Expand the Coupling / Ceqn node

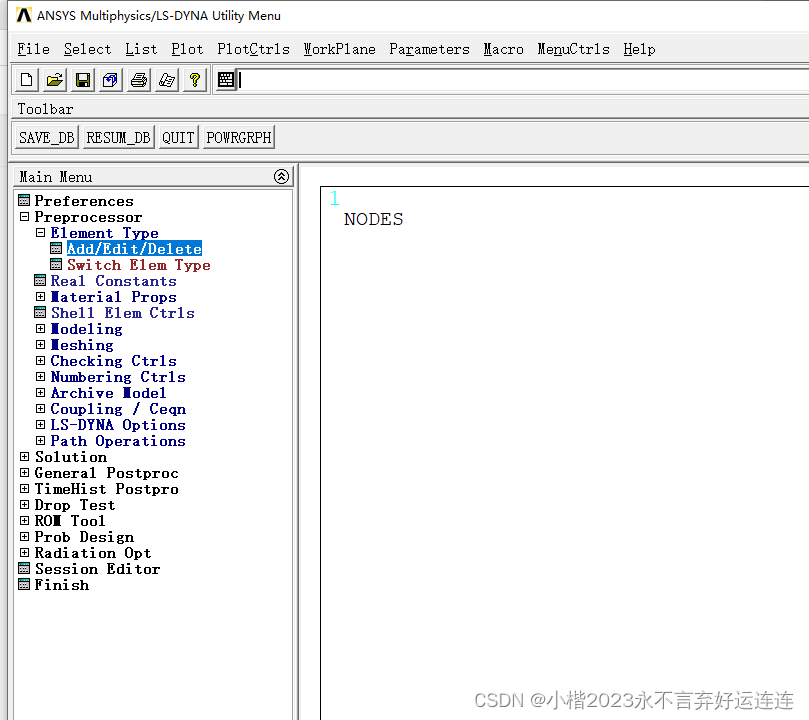40,408
